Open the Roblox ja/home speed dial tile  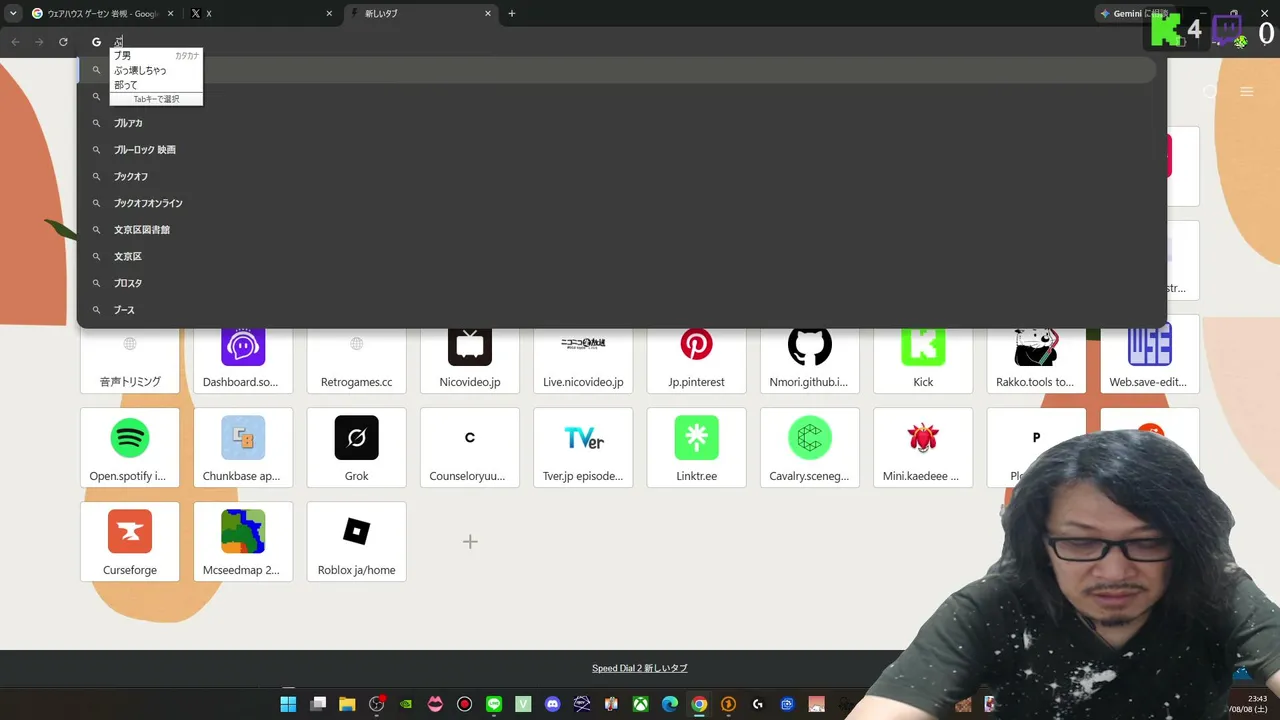[x=356, y=542]
